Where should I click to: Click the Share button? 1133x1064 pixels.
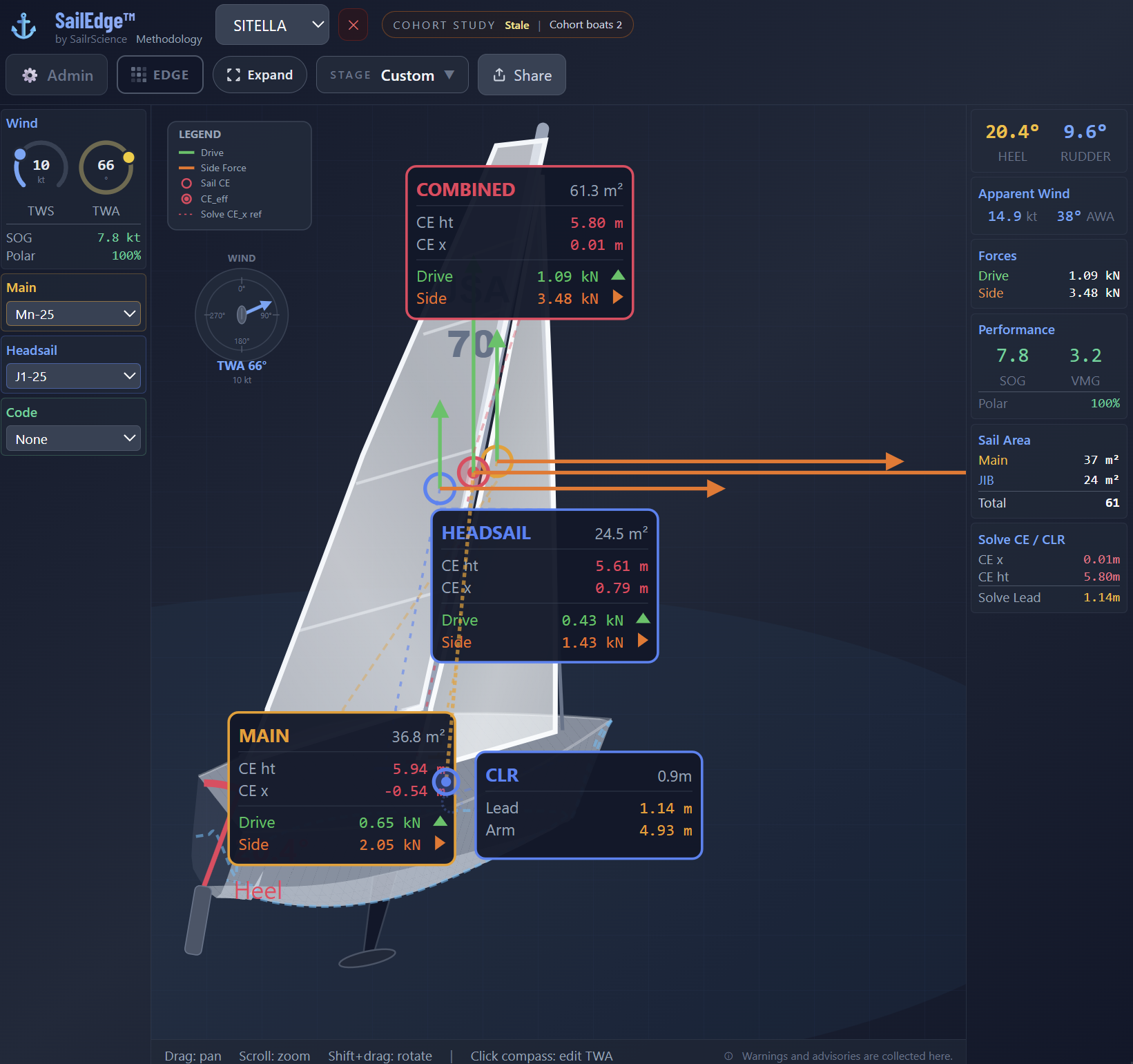522,75
